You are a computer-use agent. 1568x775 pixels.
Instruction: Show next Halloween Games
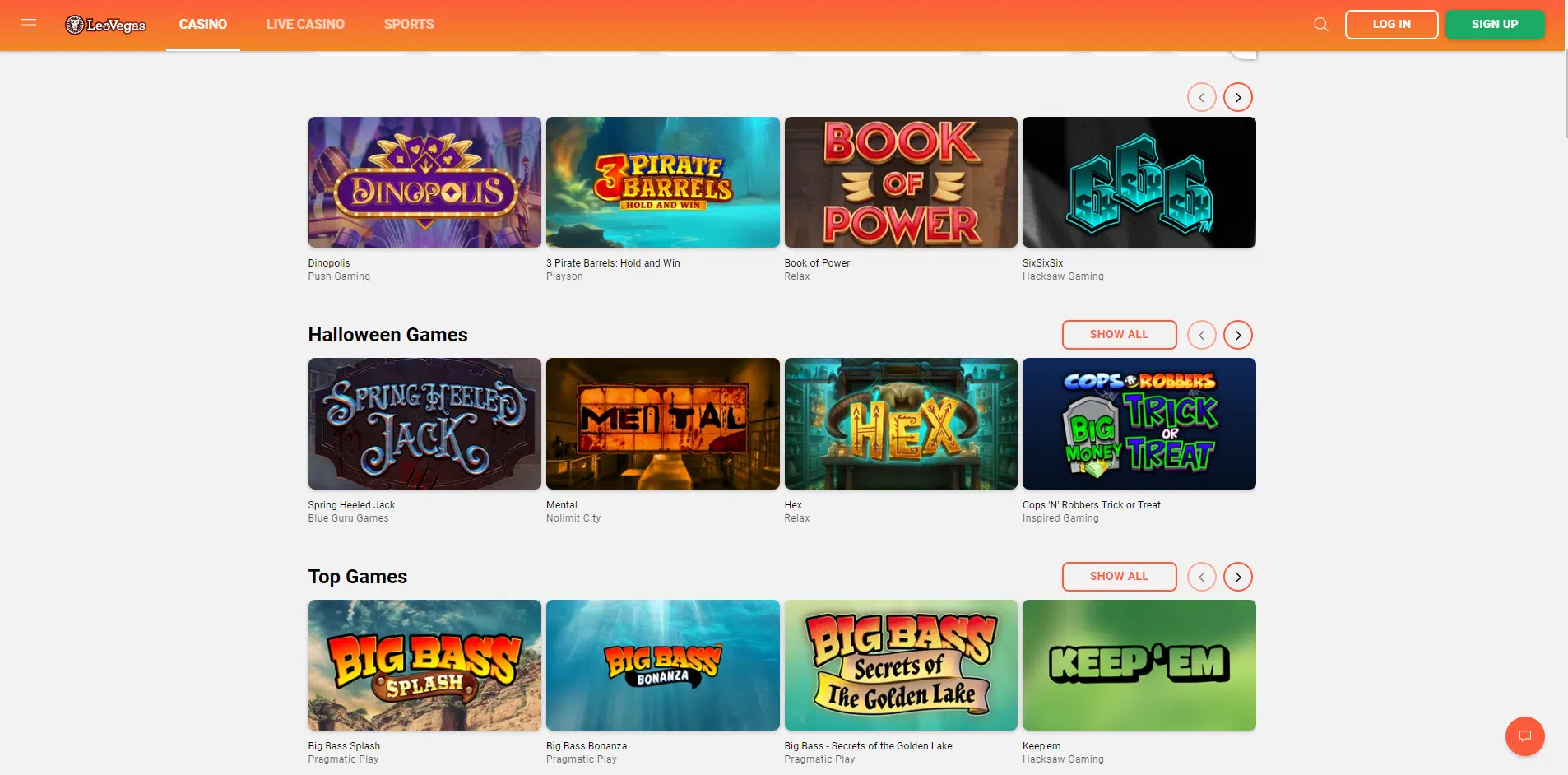[1237, 335]
